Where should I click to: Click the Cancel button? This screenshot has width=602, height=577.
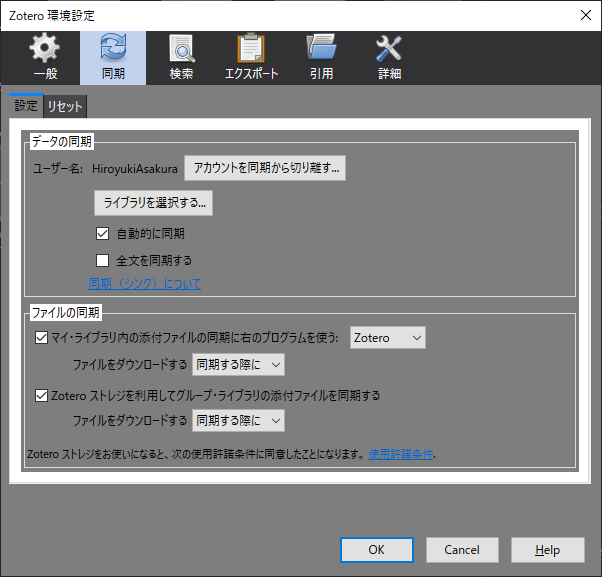[462, 550]
